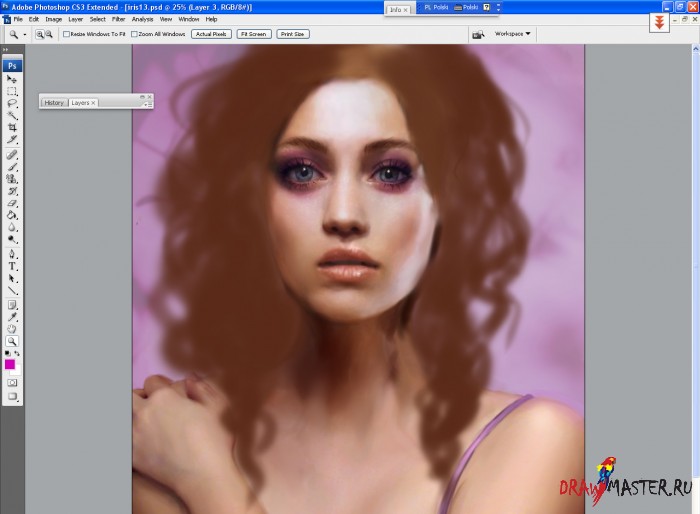Image resolution: width=700 pixels, height=514 pixels.
Task: Open the Image menu
Action: point(54,19)
